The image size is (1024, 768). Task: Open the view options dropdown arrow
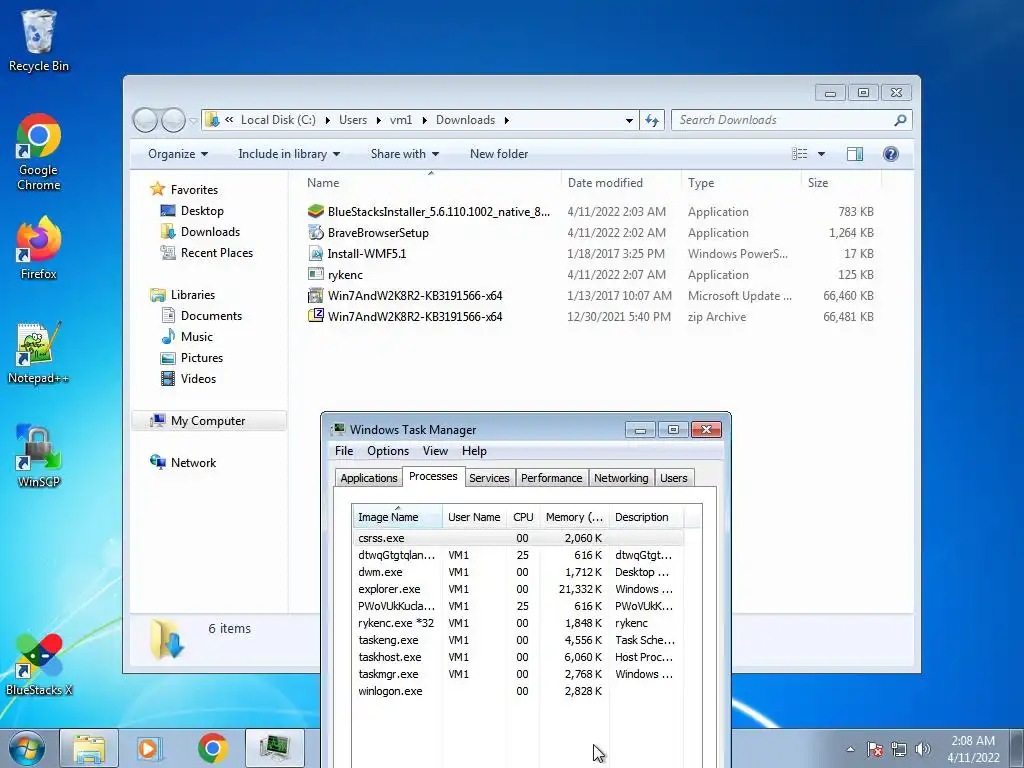click(x=822, y=154)
